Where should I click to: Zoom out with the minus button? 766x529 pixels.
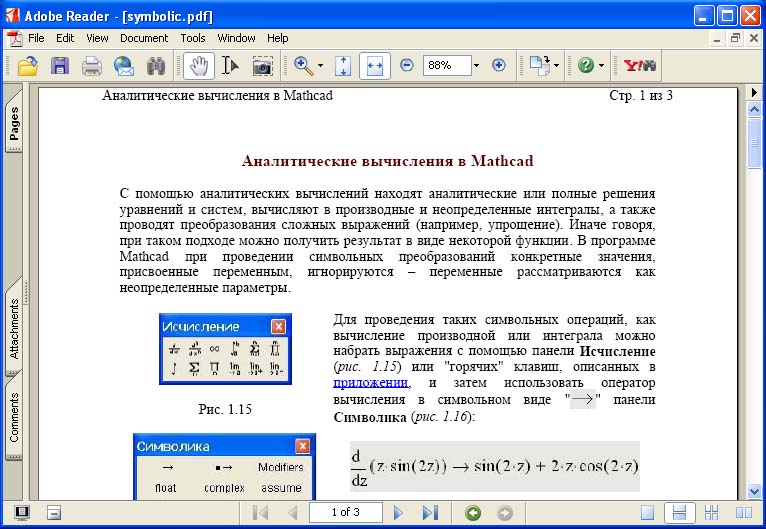pos(406,65)
